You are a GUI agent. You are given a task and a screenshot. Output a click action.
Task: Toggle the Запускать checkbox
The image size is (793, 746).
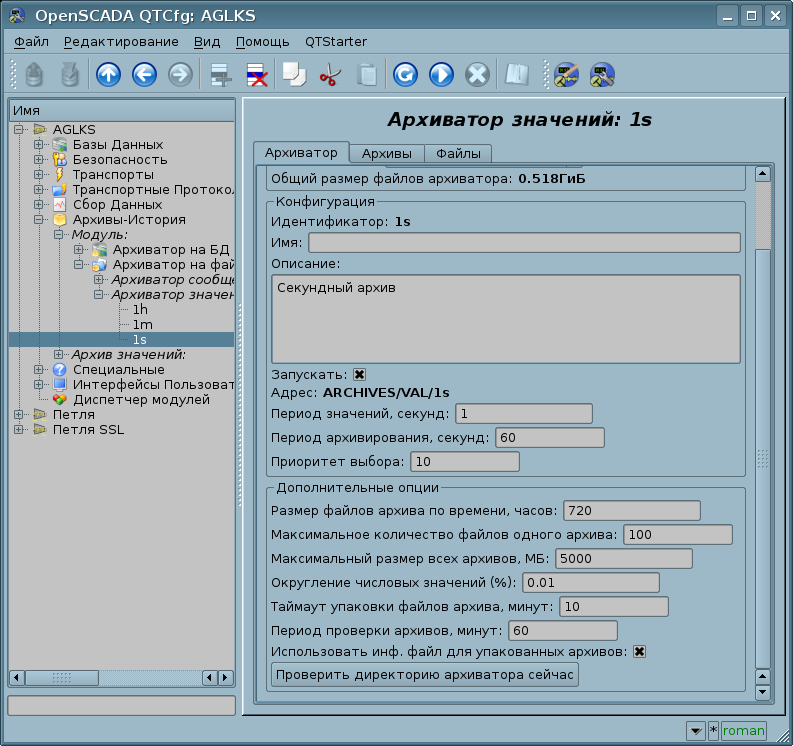(360, 374)
